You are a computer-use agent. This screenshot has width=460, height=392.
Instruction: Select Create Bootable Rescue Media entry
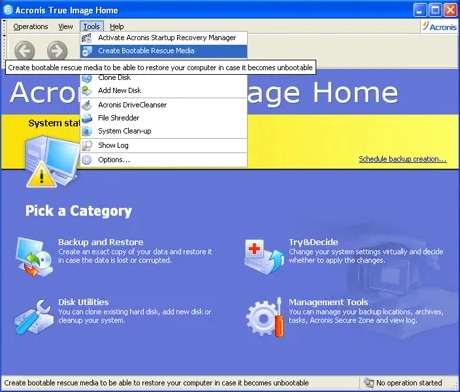point(164,51)
